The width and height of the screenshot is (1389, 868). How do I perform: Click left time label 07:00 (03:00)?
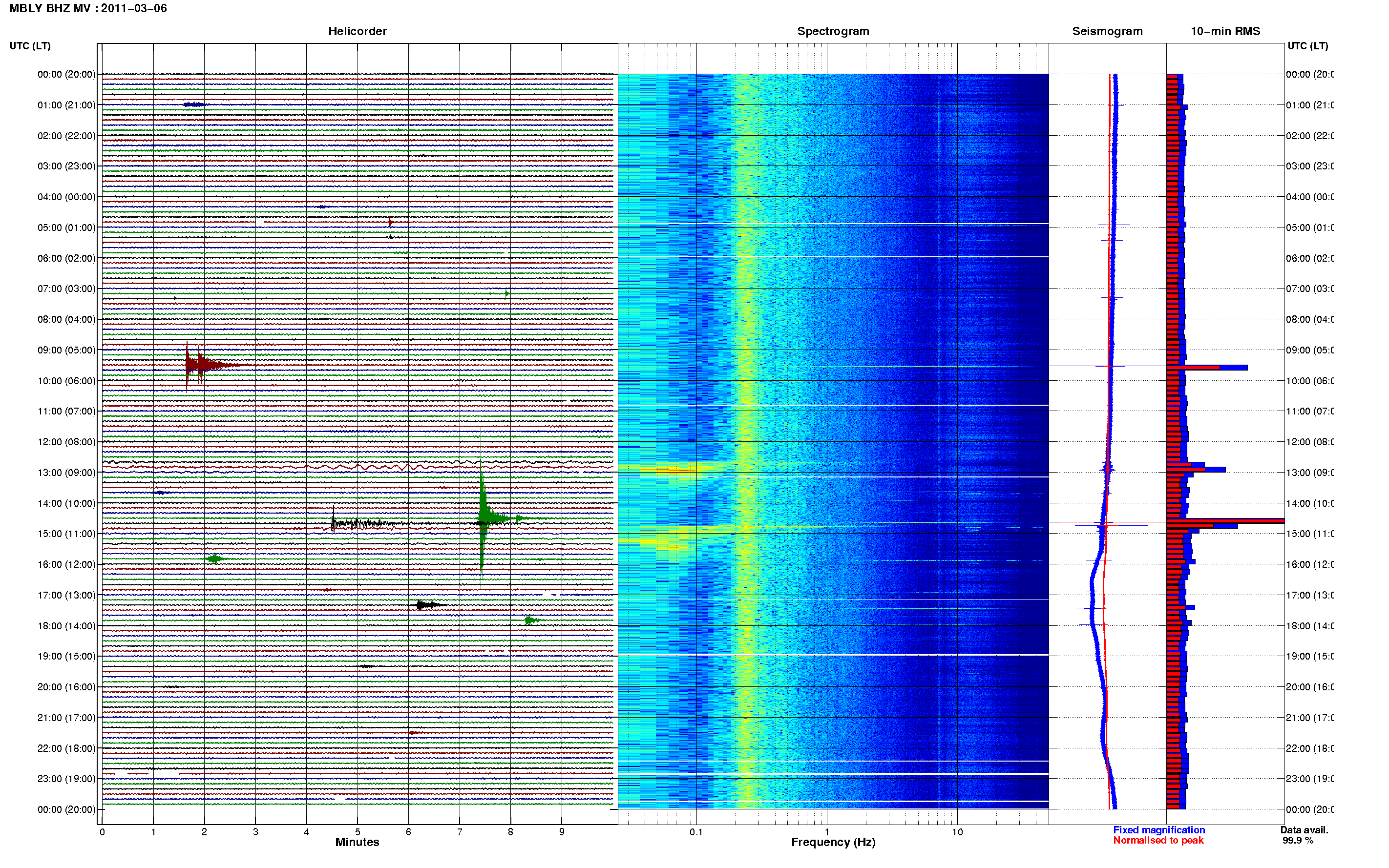(x=66, y=289)
